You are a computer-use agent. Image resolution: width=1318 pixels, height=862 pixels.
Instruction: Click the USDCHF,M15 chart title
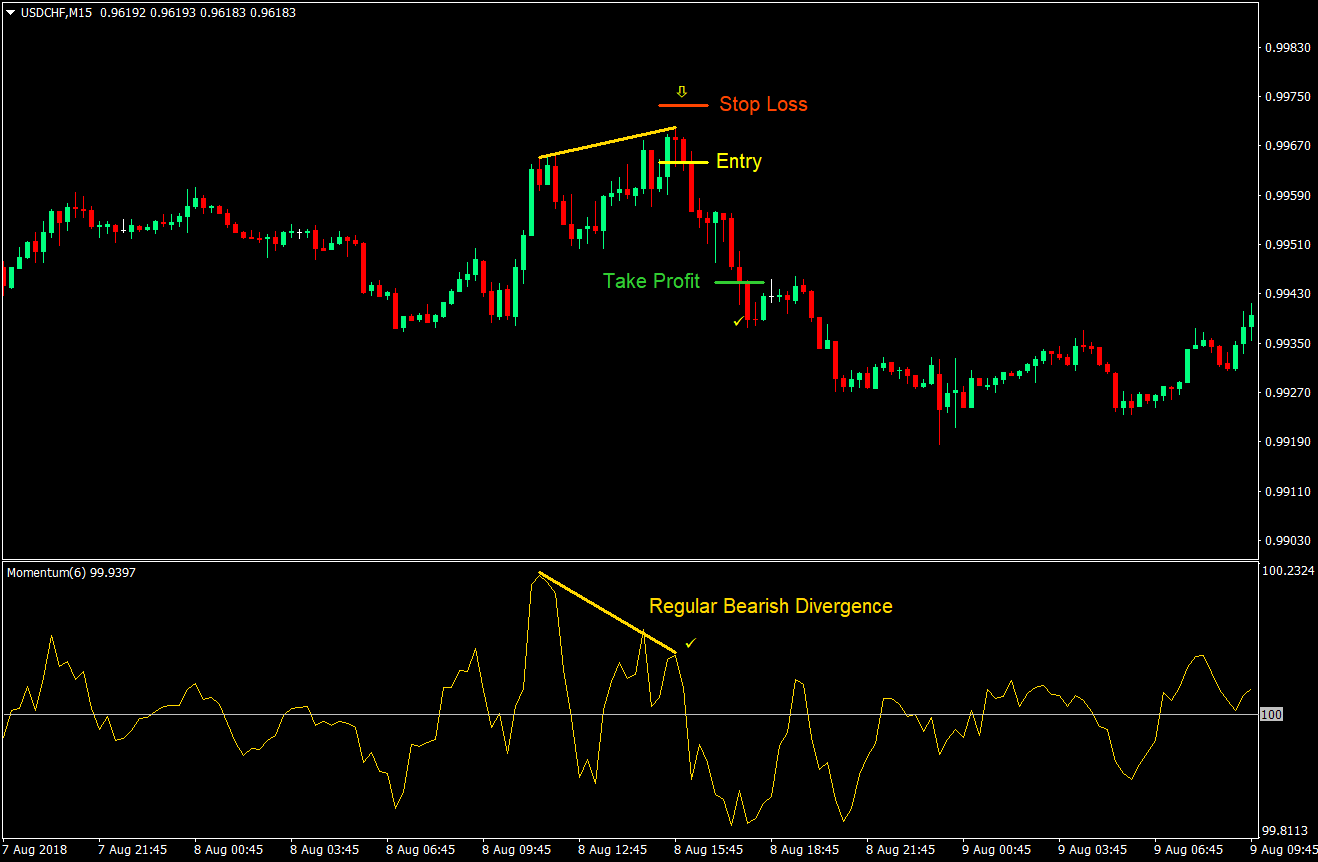tap(58, 13)
